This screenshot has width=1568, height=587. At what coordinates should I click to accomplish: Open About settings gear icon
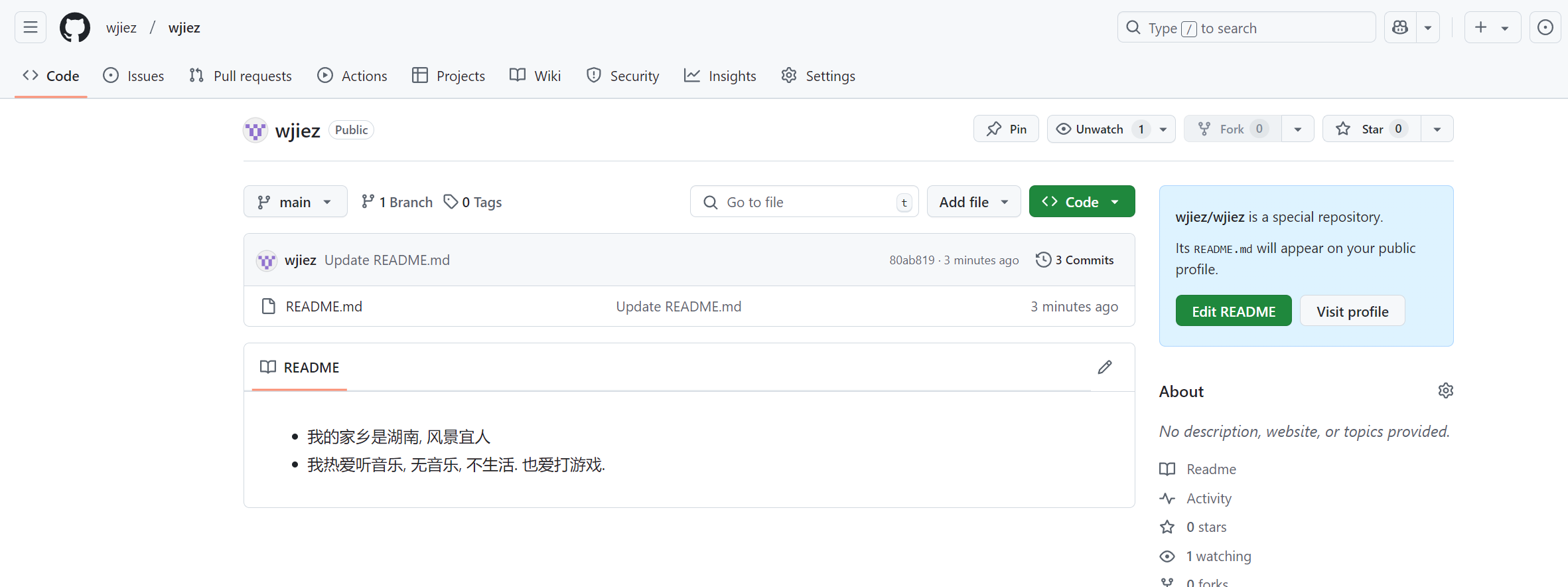pyautogui.click(x=1446, y=390)
